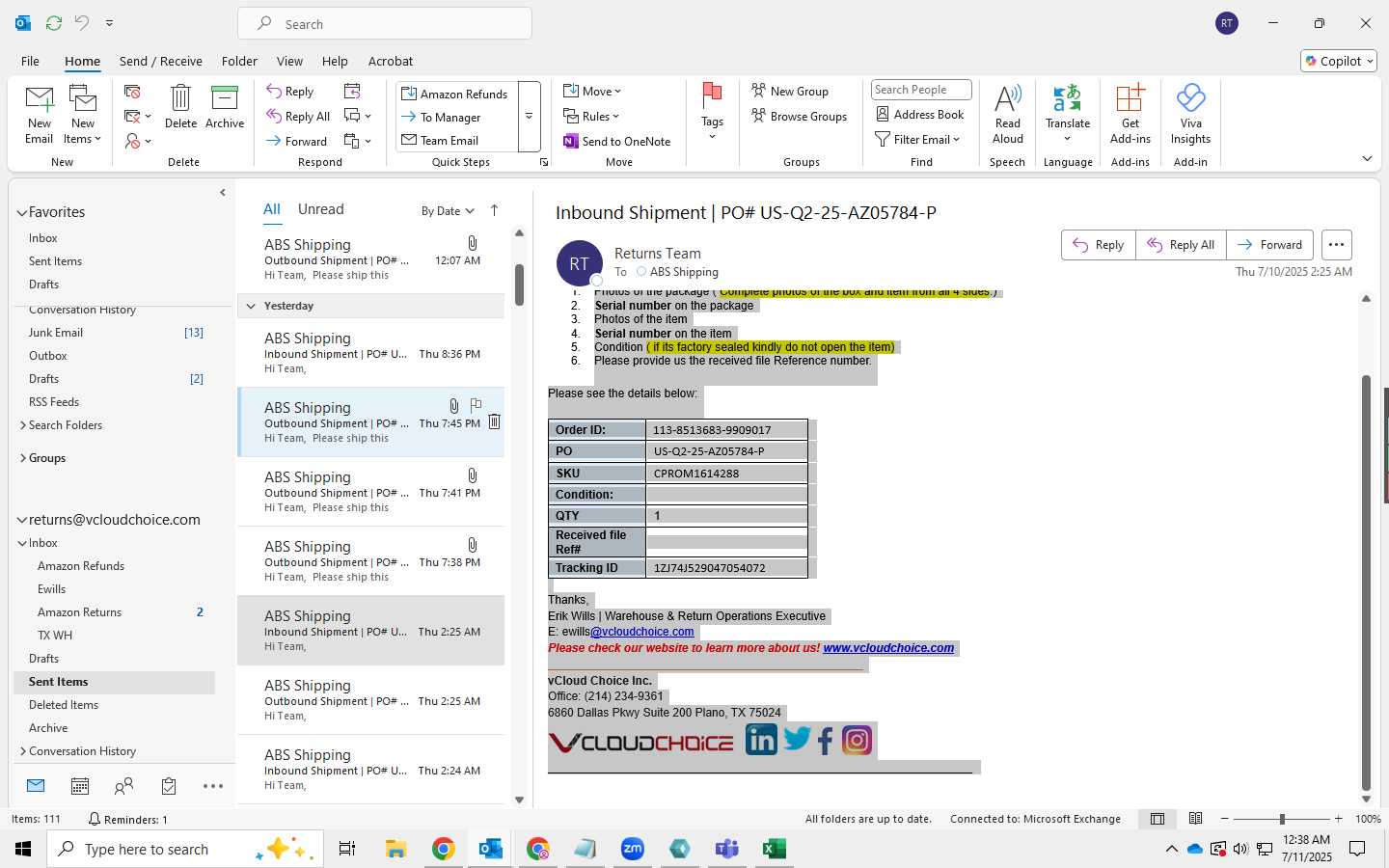Click the zoom slider in status bar

[1282, 819]
